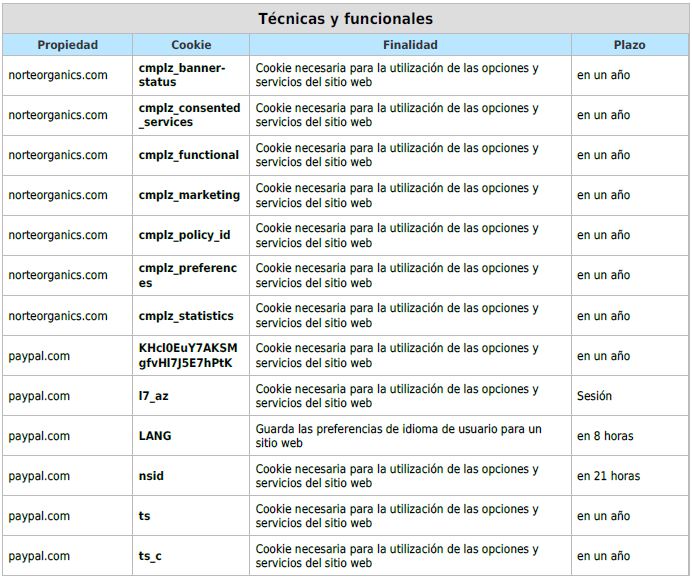
Task: Click 'en un año' in the cmplz_preferences row
Action: click(x=603, y=275)
